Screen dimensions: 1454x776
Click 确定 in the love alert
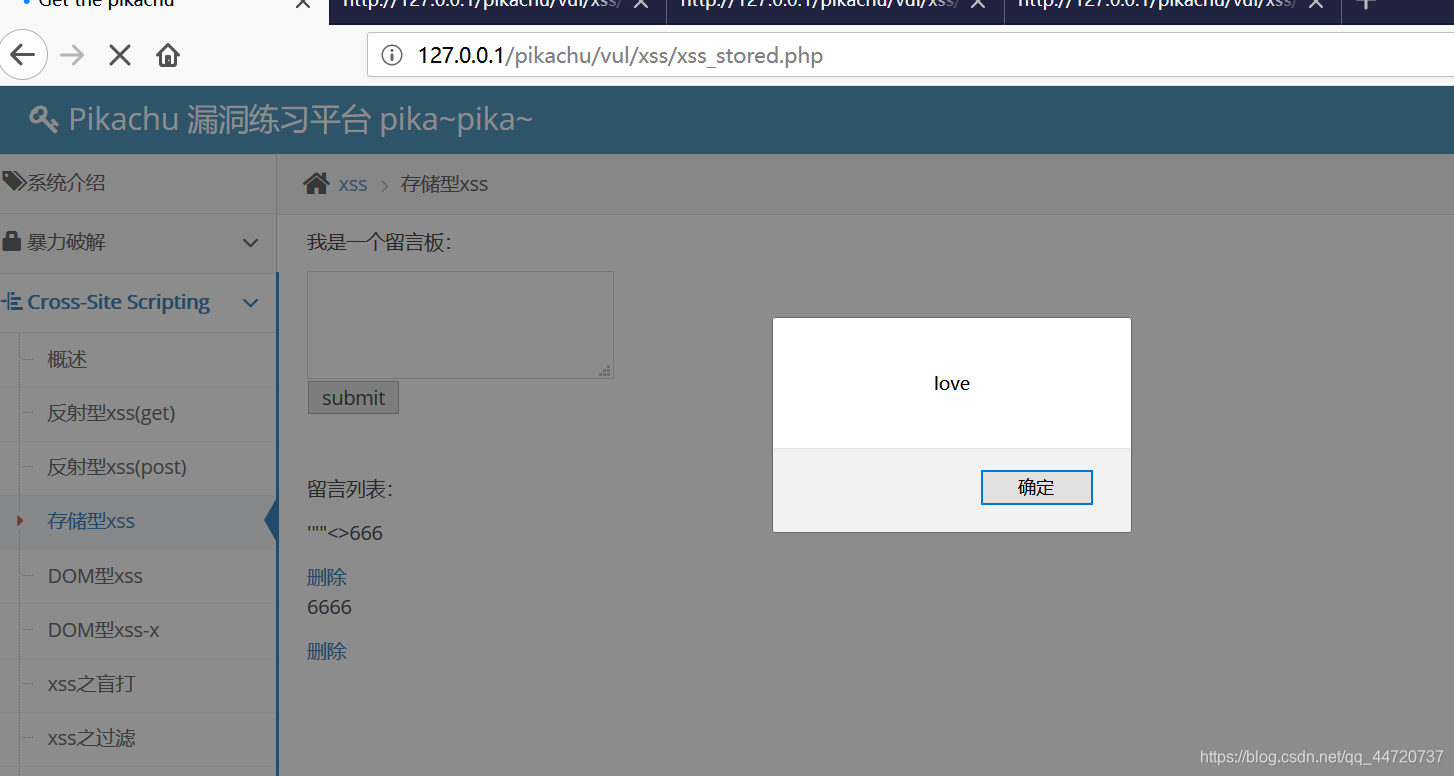1036,488
